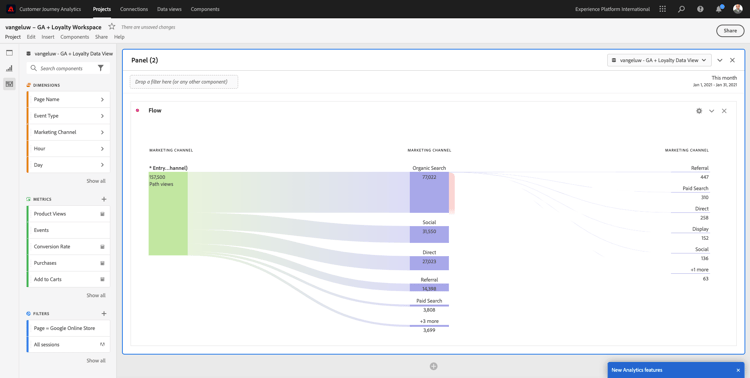Select the Referral 14,398 flow node

429,288
